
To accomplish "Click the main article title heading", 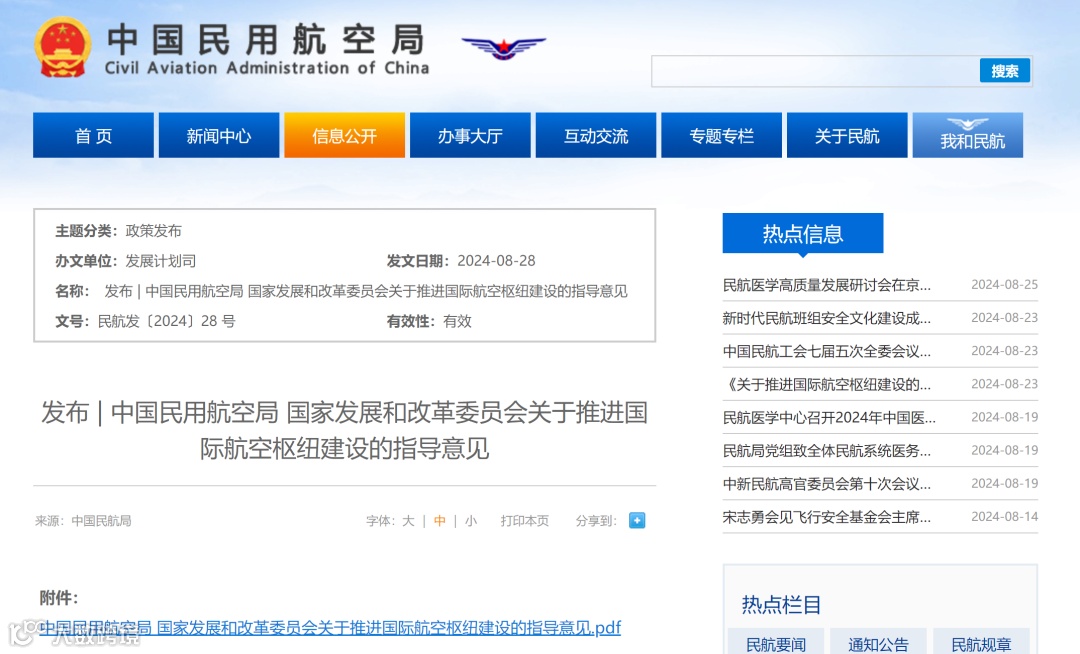I will (x=344, y=430).
